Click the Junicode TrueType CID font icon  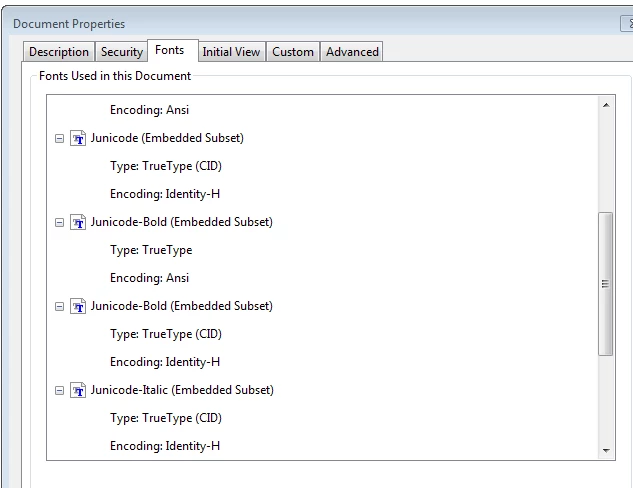(x=78, y=138)
